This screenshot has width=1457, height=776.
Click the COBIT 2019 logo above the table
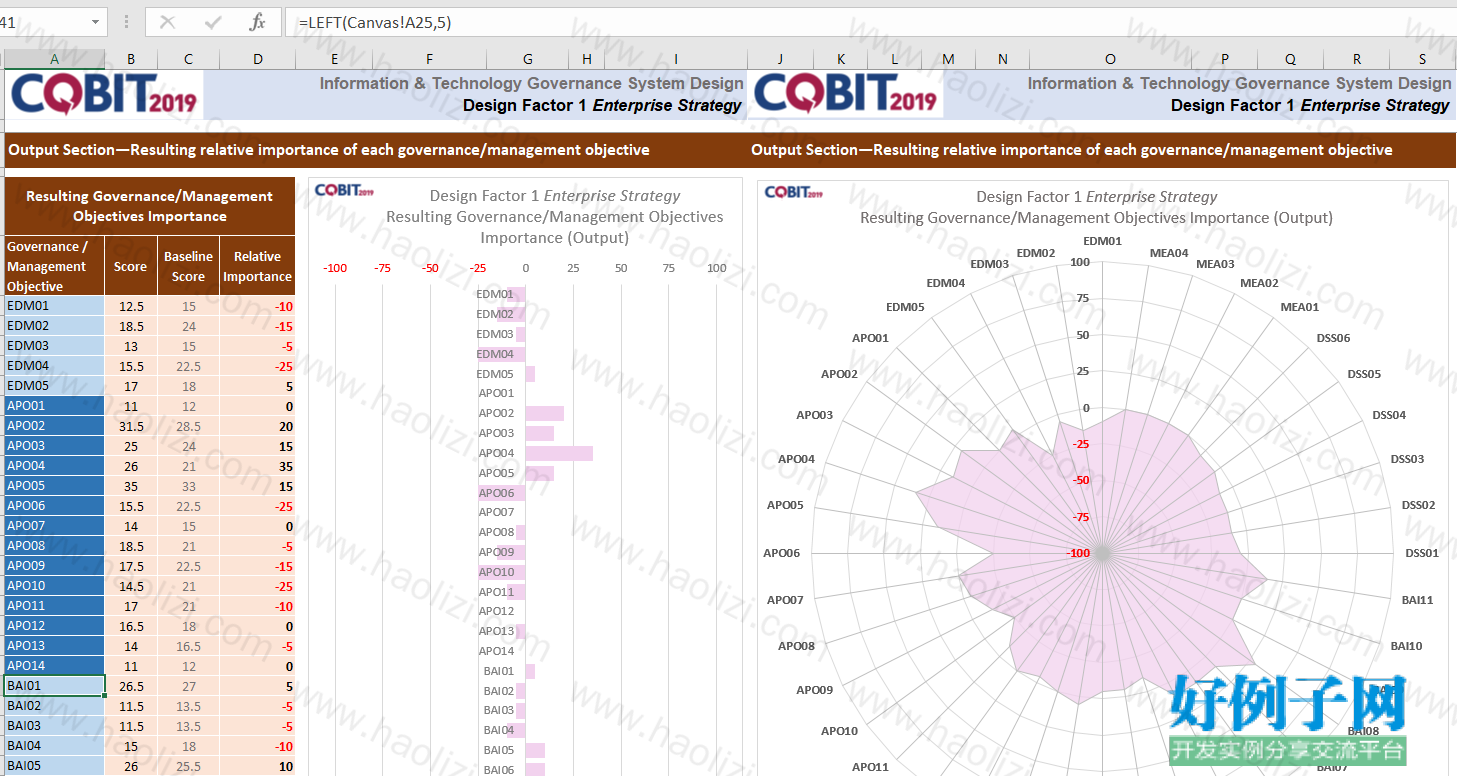click(105, 95)
